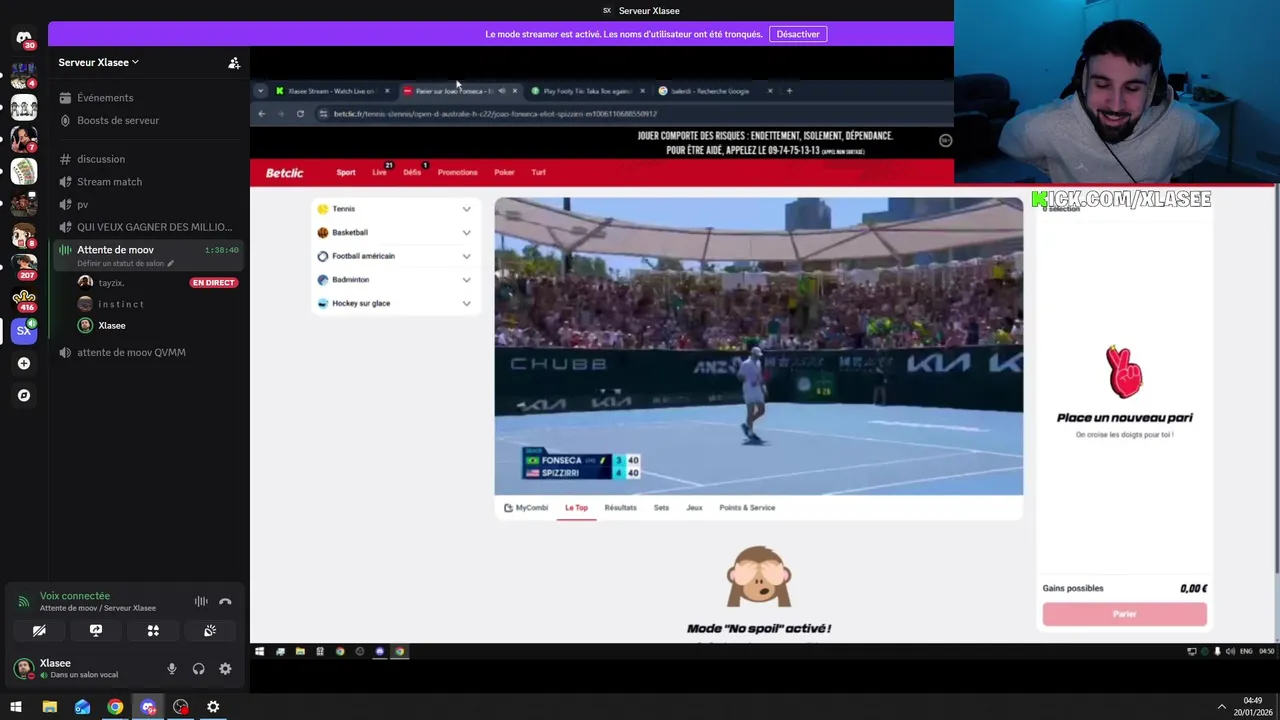Image resolution: width=1280 pixels, height=720 pixels.
Task: Expand the Serveur Xlasee server menu
Action: (99, 62)
